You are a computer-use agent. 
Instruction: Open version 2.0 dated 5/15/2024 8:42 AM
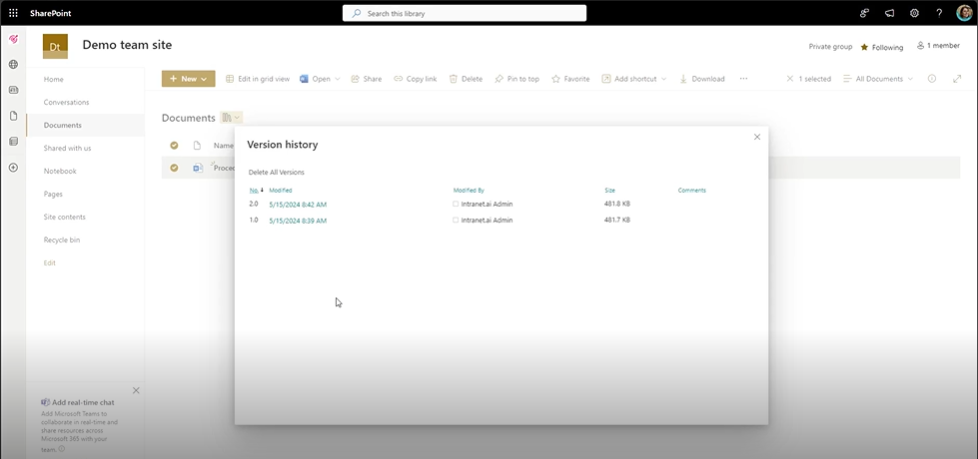(x=297, y=204)
